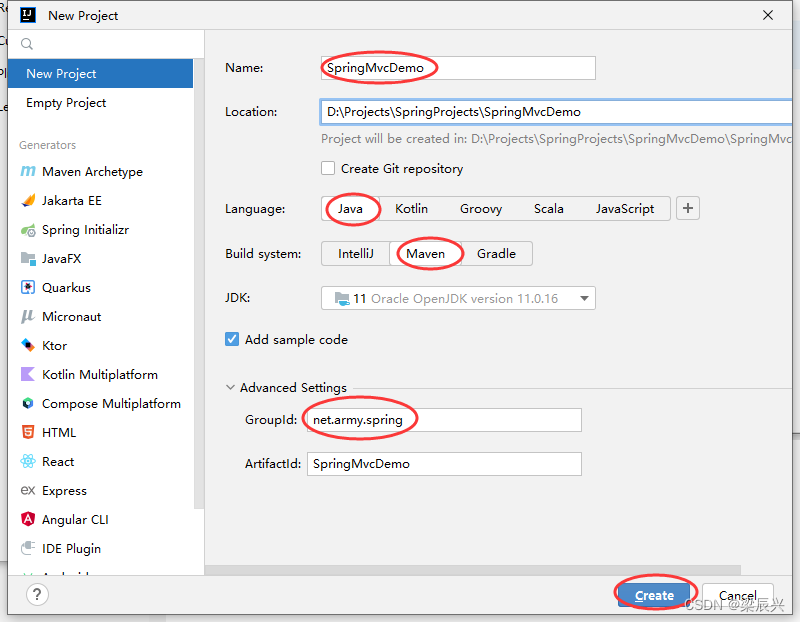Click the Spring Initializr leaf icon
The height and width of the screenshot is (622, 800).
[28, 230]
